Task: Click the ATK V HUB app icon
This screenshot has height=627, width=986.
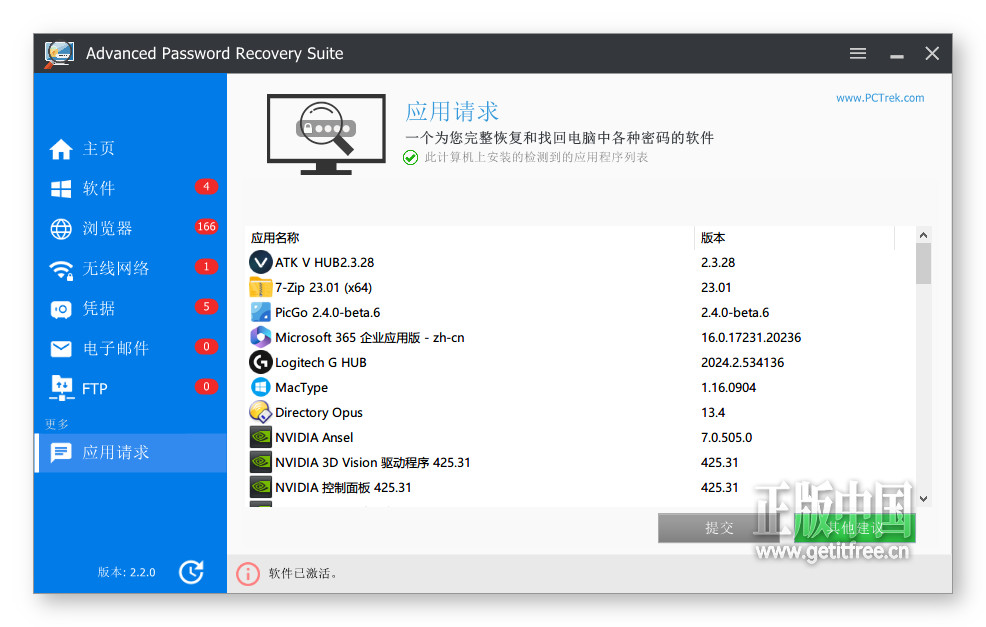Action: pos(260,262)
